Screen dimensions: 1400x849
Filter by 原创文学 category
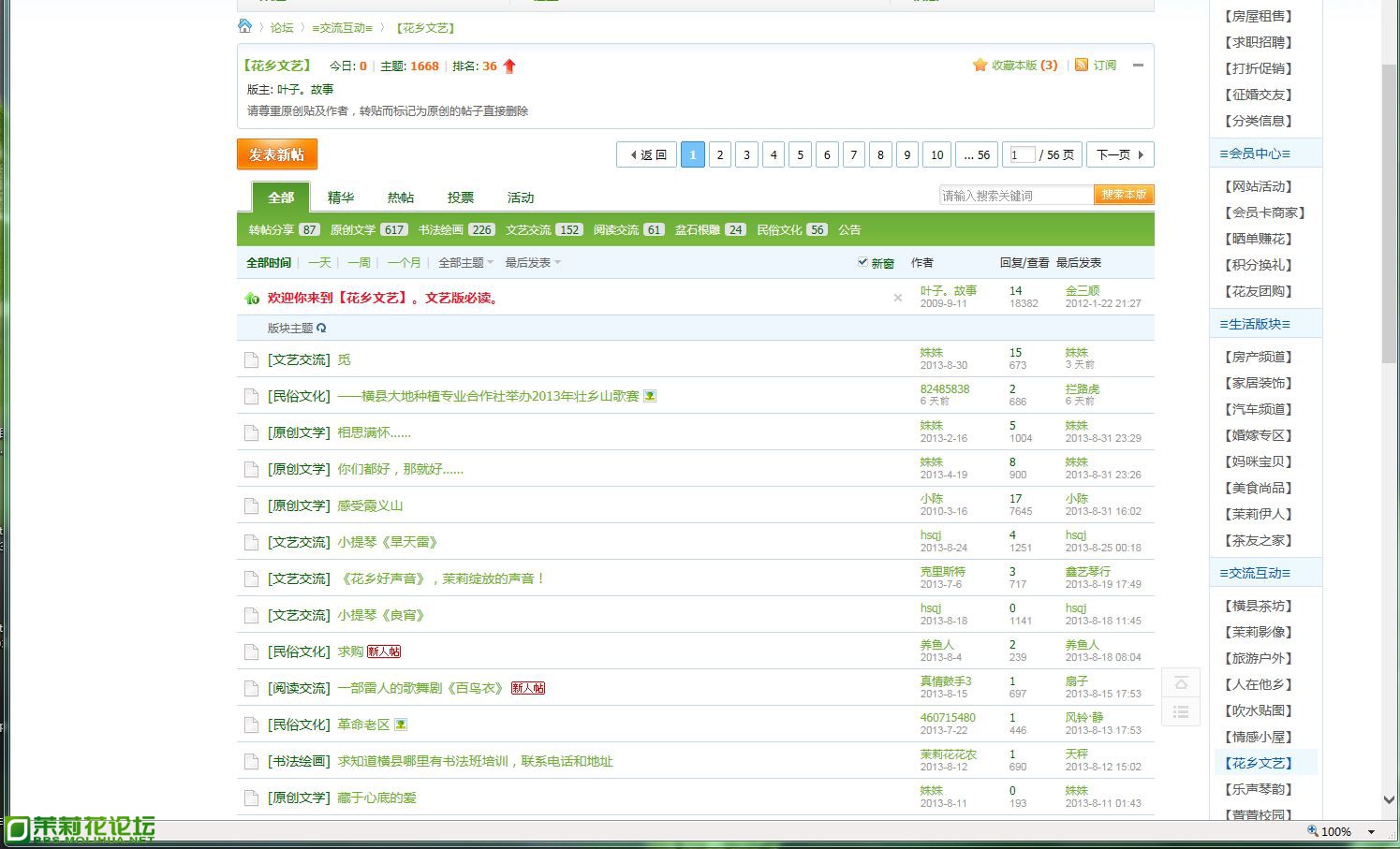point(369,230)
